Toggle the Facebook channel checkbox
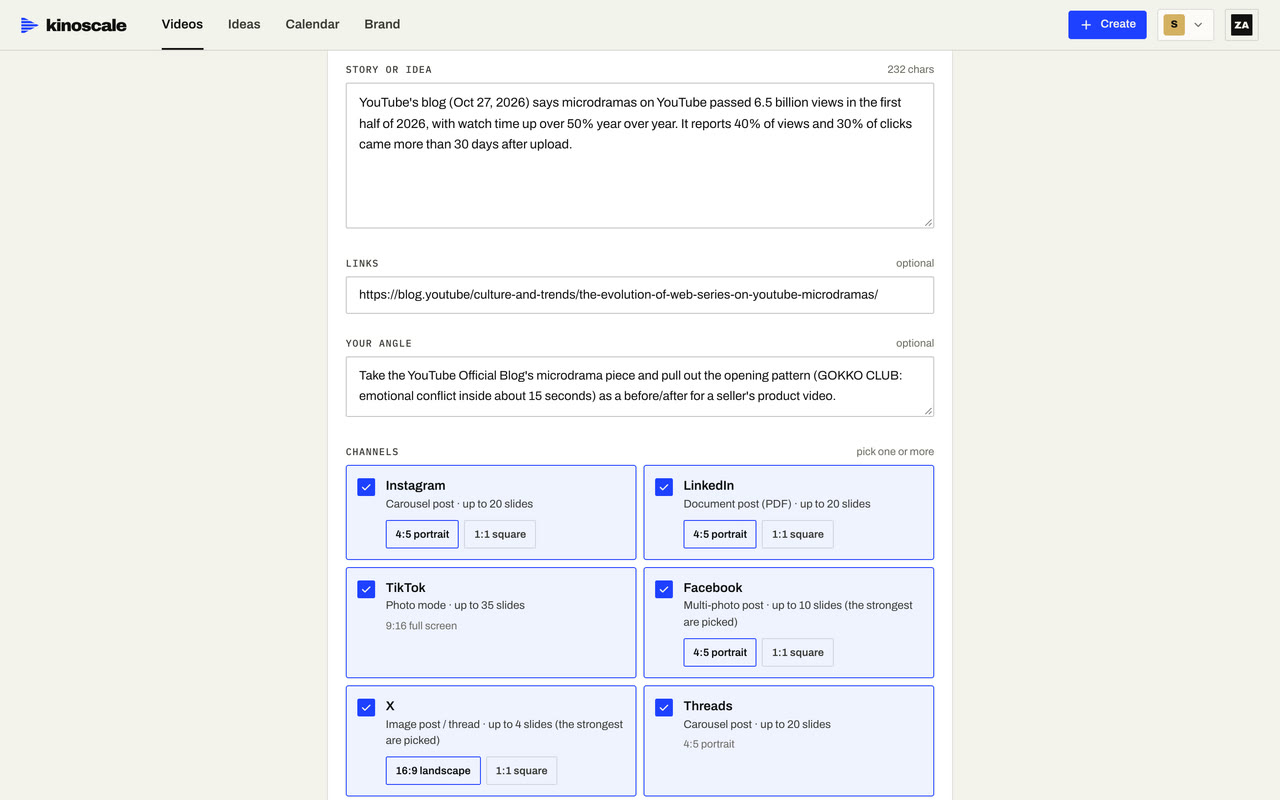Viewport: 1280px width, 800px height. [664, 589]
